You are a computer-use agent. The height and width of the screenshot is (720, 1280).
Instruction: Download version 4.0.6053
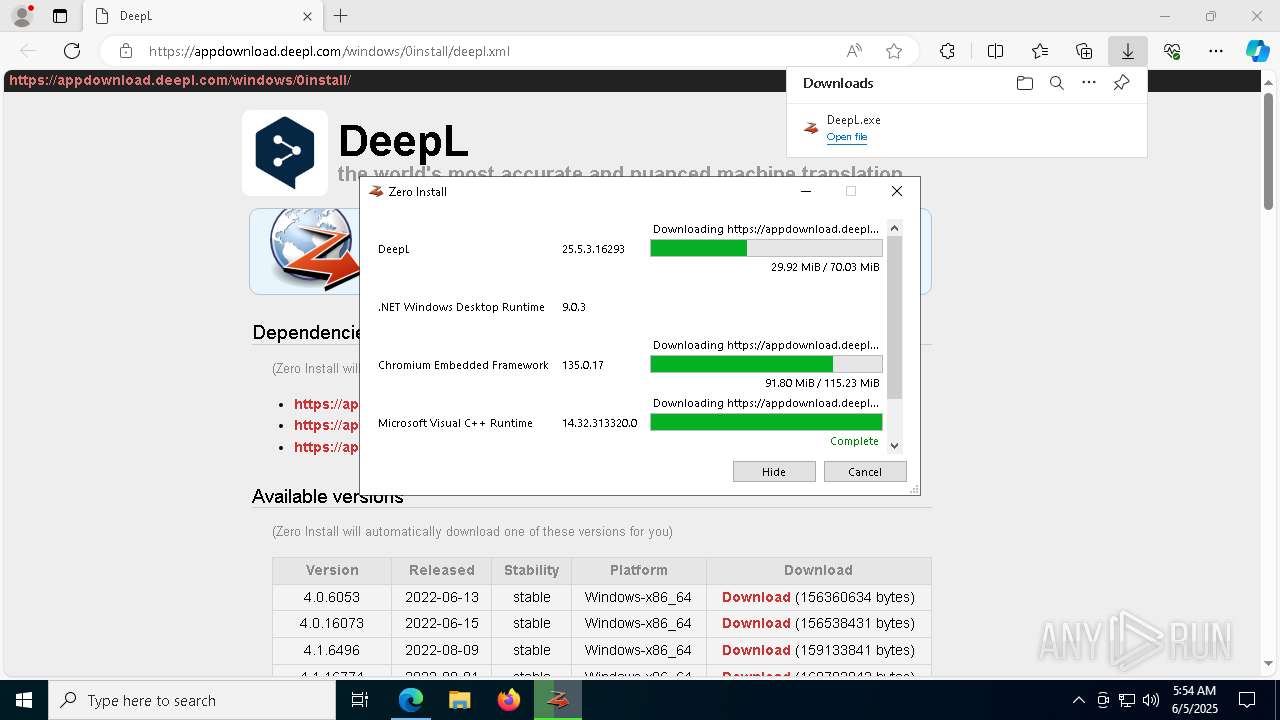756,597
